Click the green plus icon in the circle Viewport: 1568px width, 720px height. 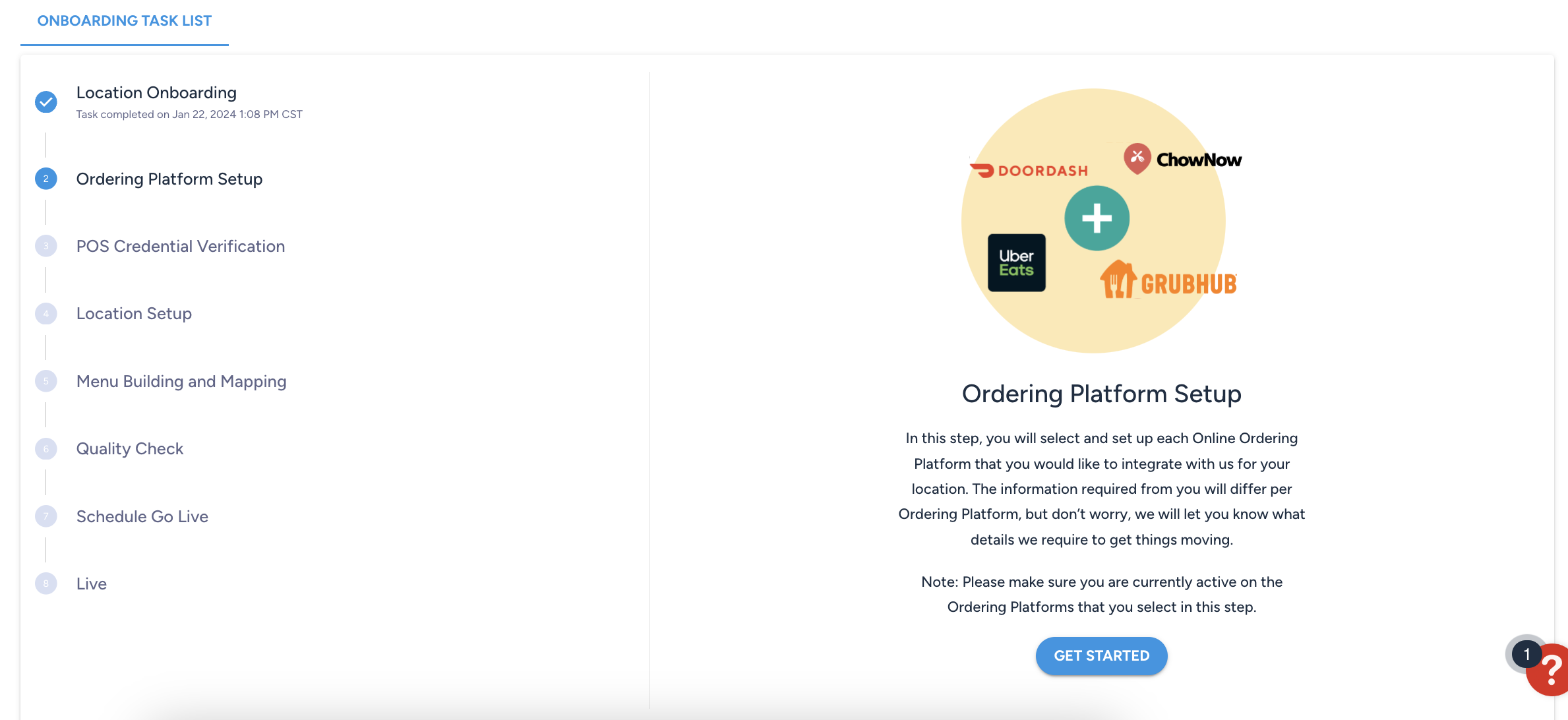[x=1096, y=218]
